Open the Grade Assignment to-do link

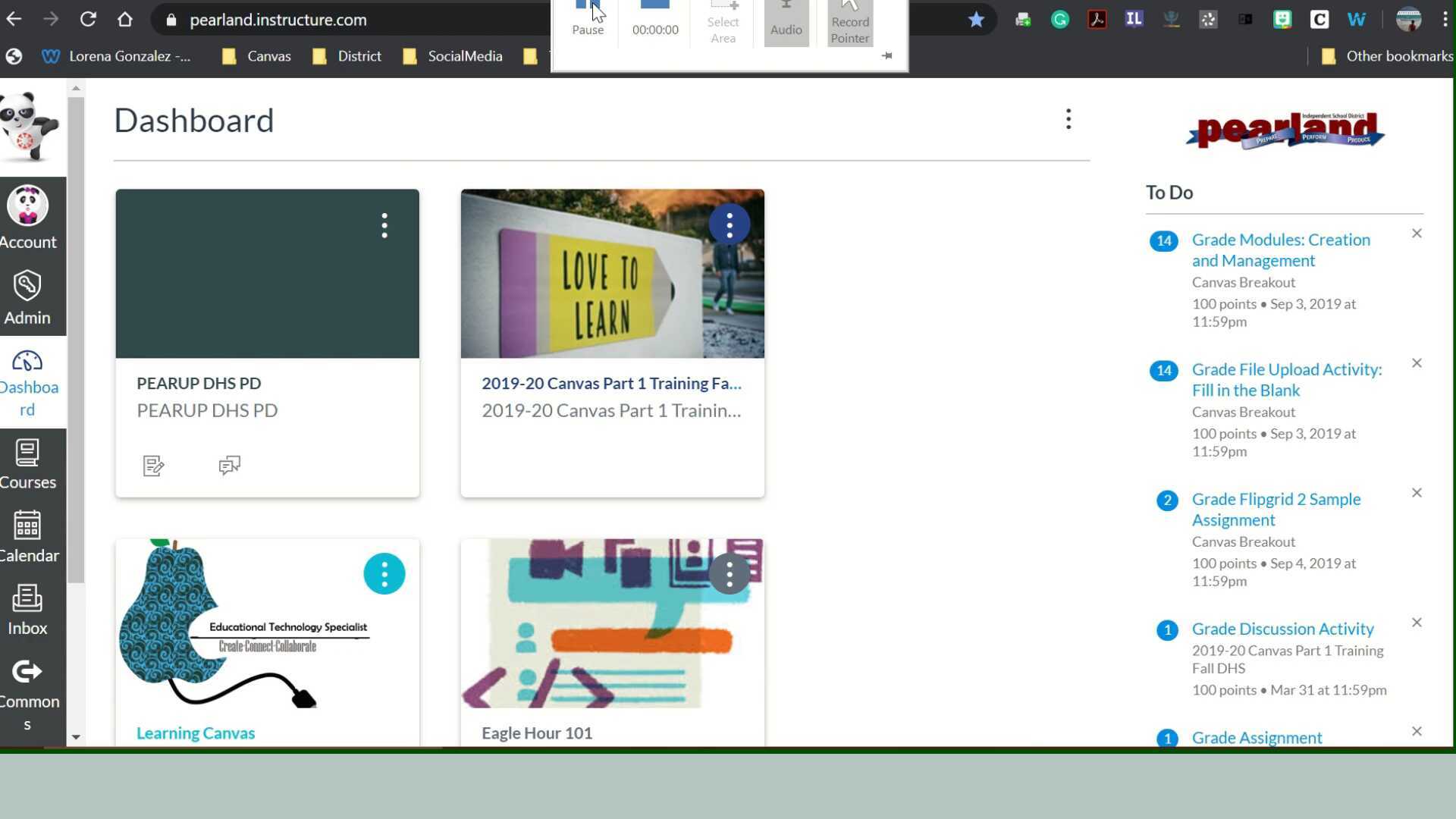pos(1257,737)
